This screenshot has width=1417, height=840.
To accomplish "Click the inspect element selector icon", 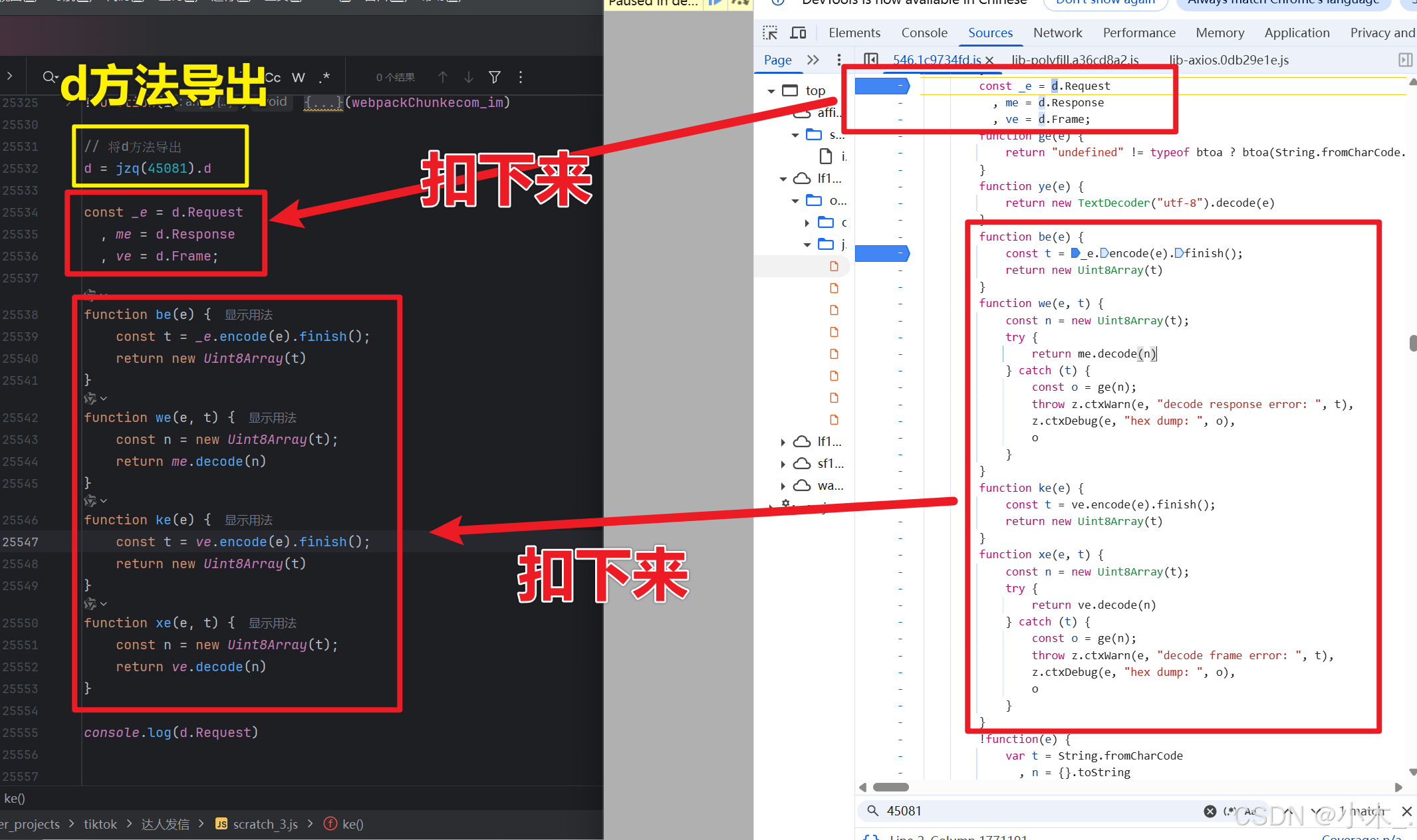I will click(x=770, y=33).
